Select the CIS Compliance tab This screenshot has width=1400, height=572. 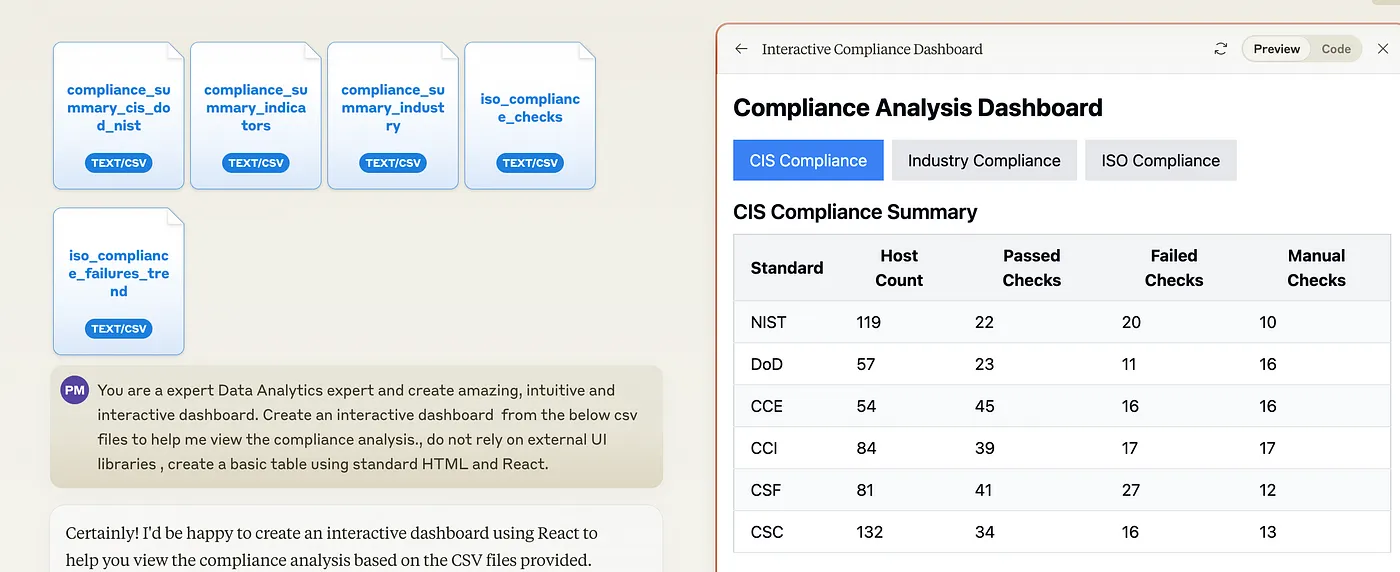click(x=808, y=161)
